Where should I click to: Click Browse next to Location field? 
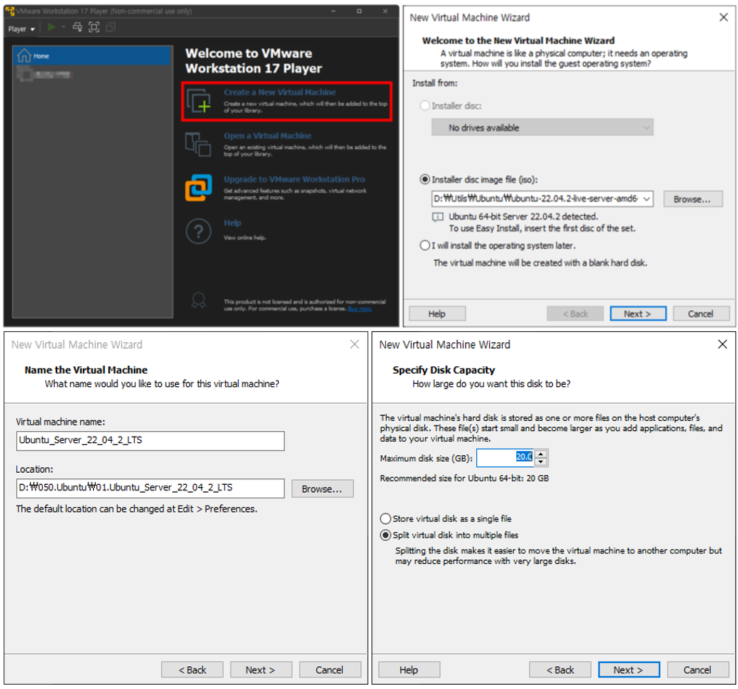(x=322, y=489)
